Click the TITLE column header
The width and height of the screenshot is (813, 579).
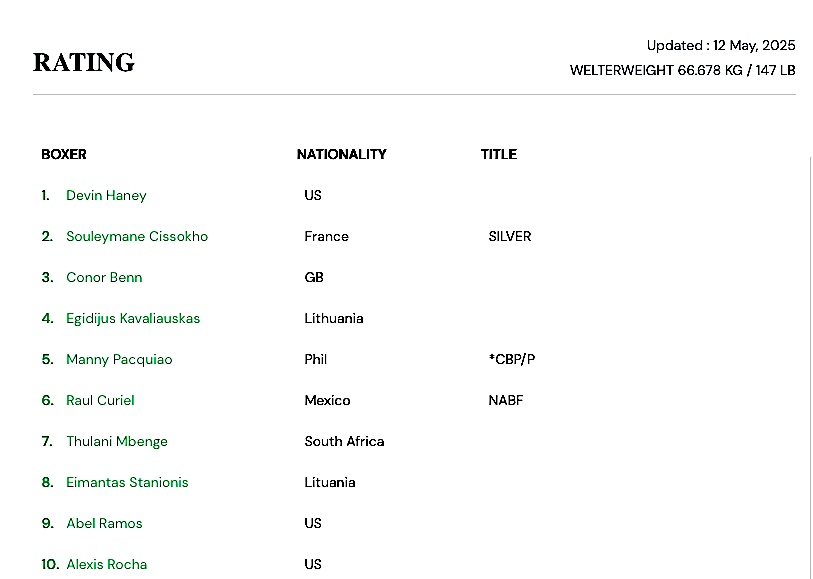pos(498,154)
